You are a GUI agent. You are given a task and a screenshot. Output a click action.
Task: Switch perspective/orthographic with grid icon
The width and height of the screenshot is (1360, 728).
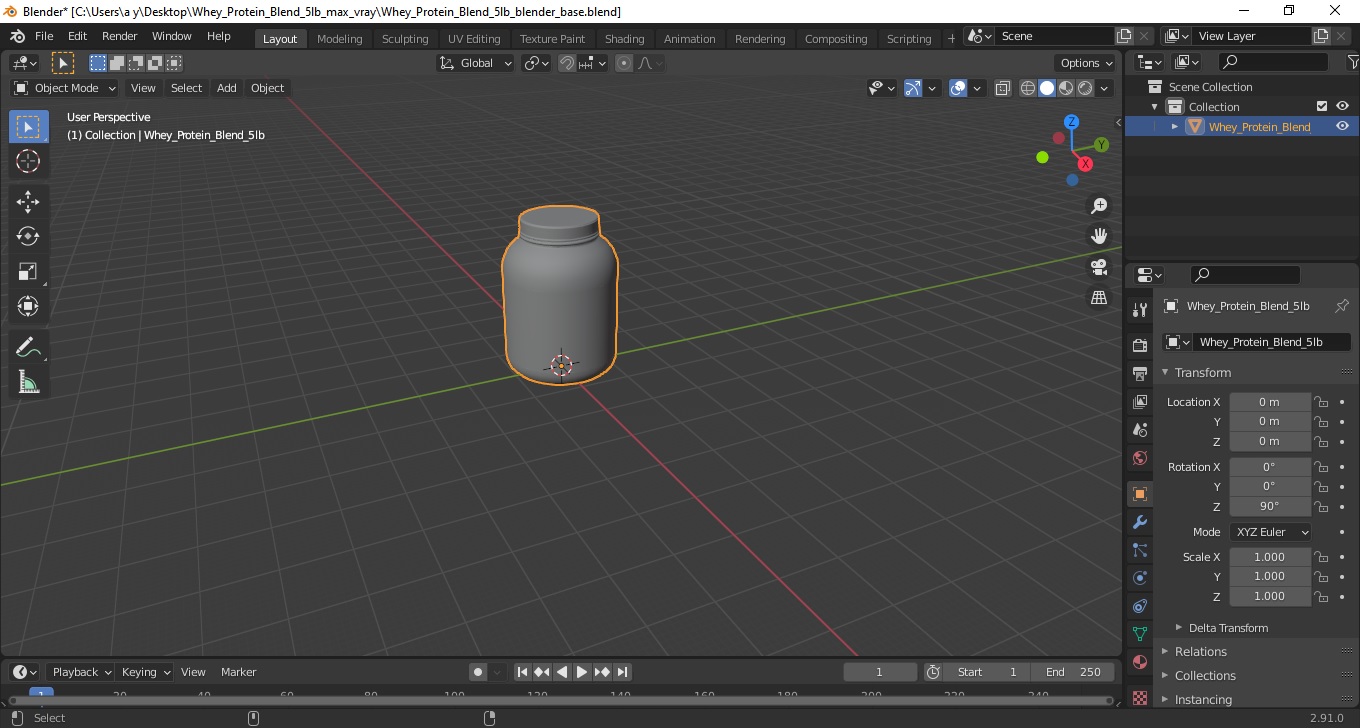(x=1099, y=298)
